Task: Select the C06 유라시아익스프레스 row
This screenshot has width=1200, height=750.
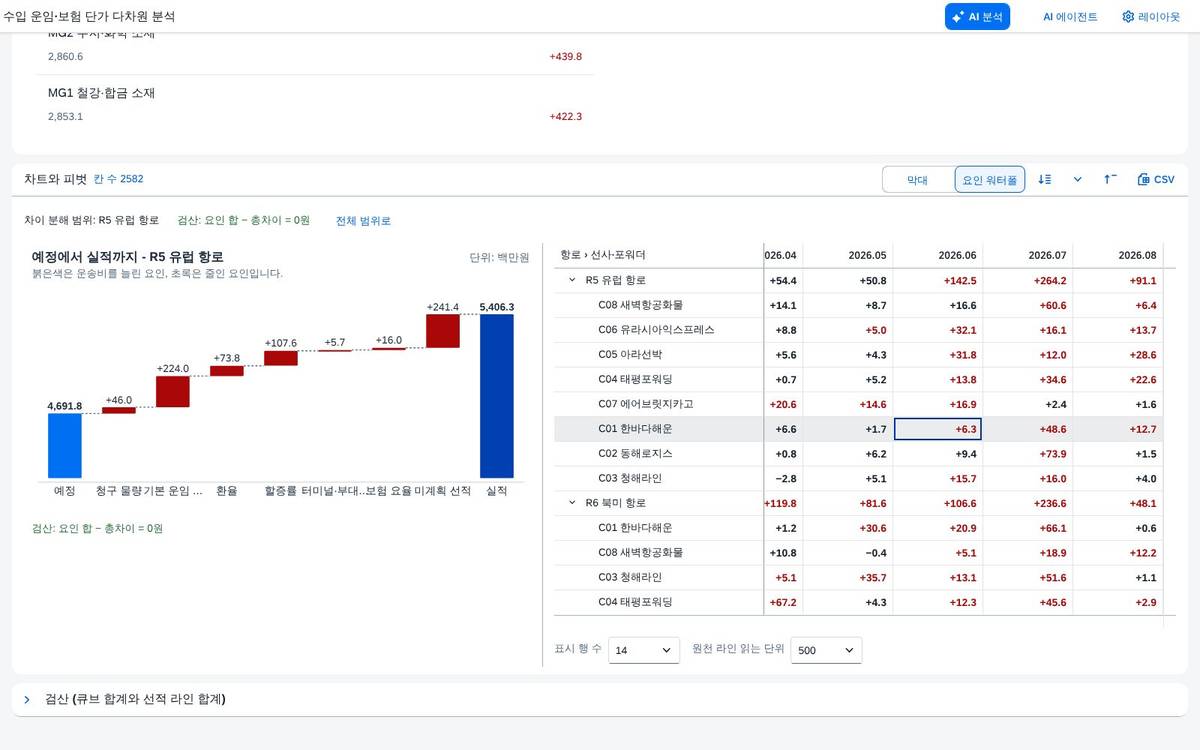Action: click(x=858, y=330)
